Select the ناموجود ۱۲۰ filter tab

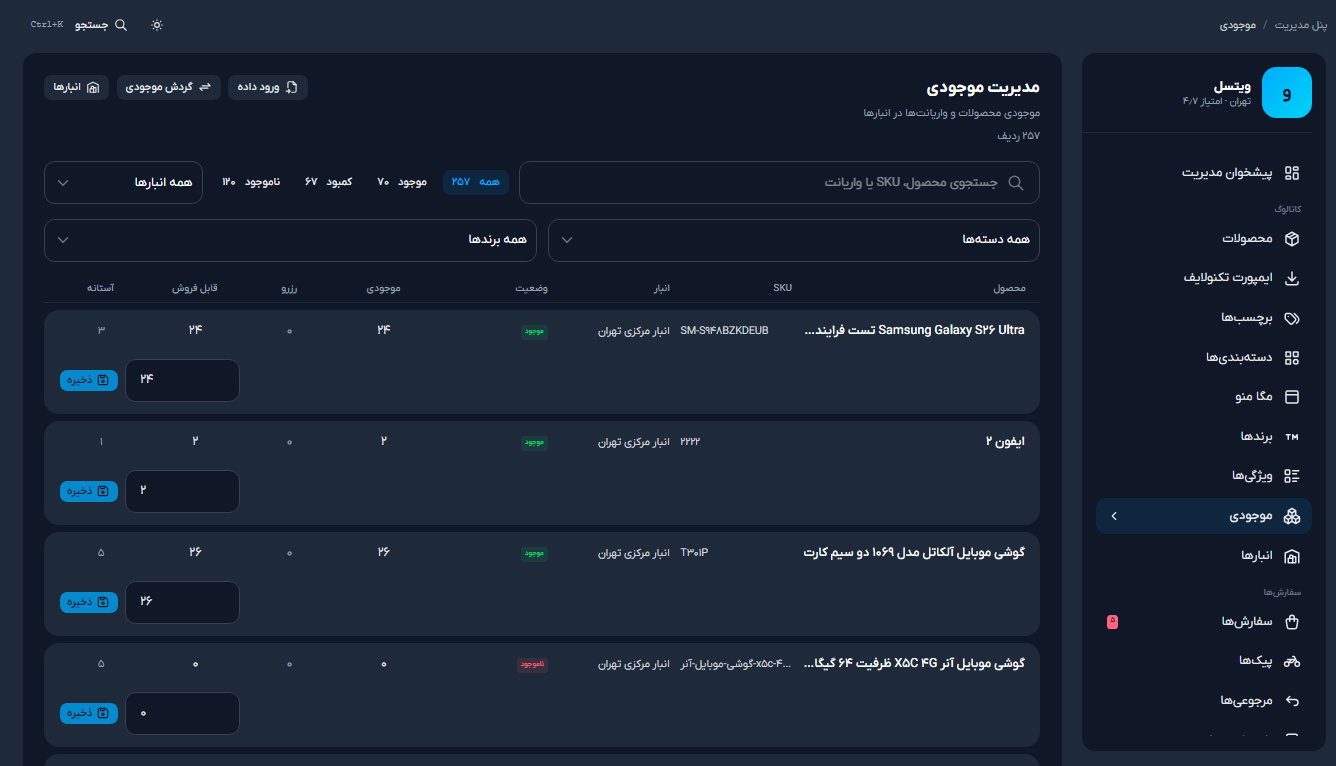(x=251, y=182)
